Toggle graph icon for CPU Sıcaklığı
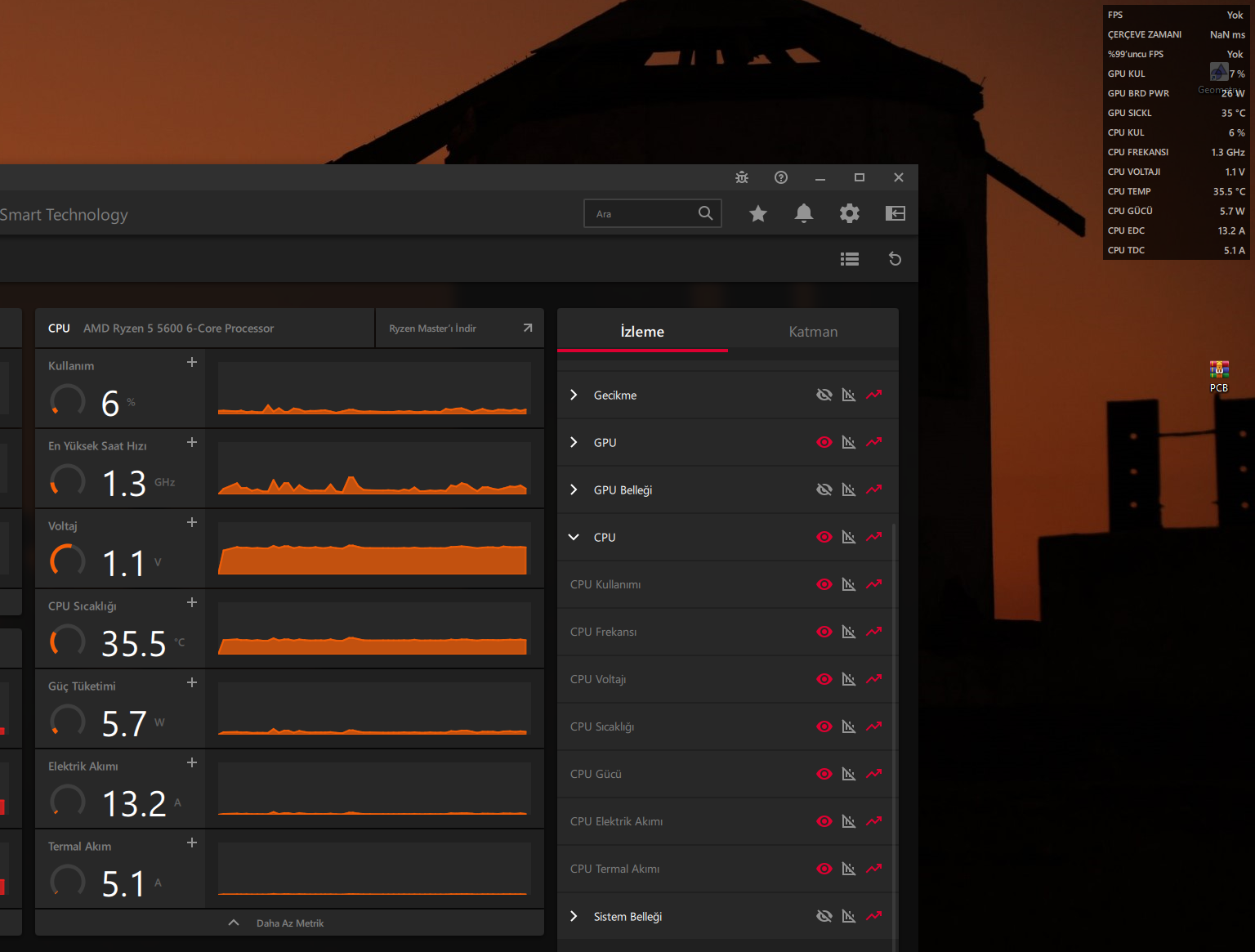The image size is (1255, 952). point(874,726)
